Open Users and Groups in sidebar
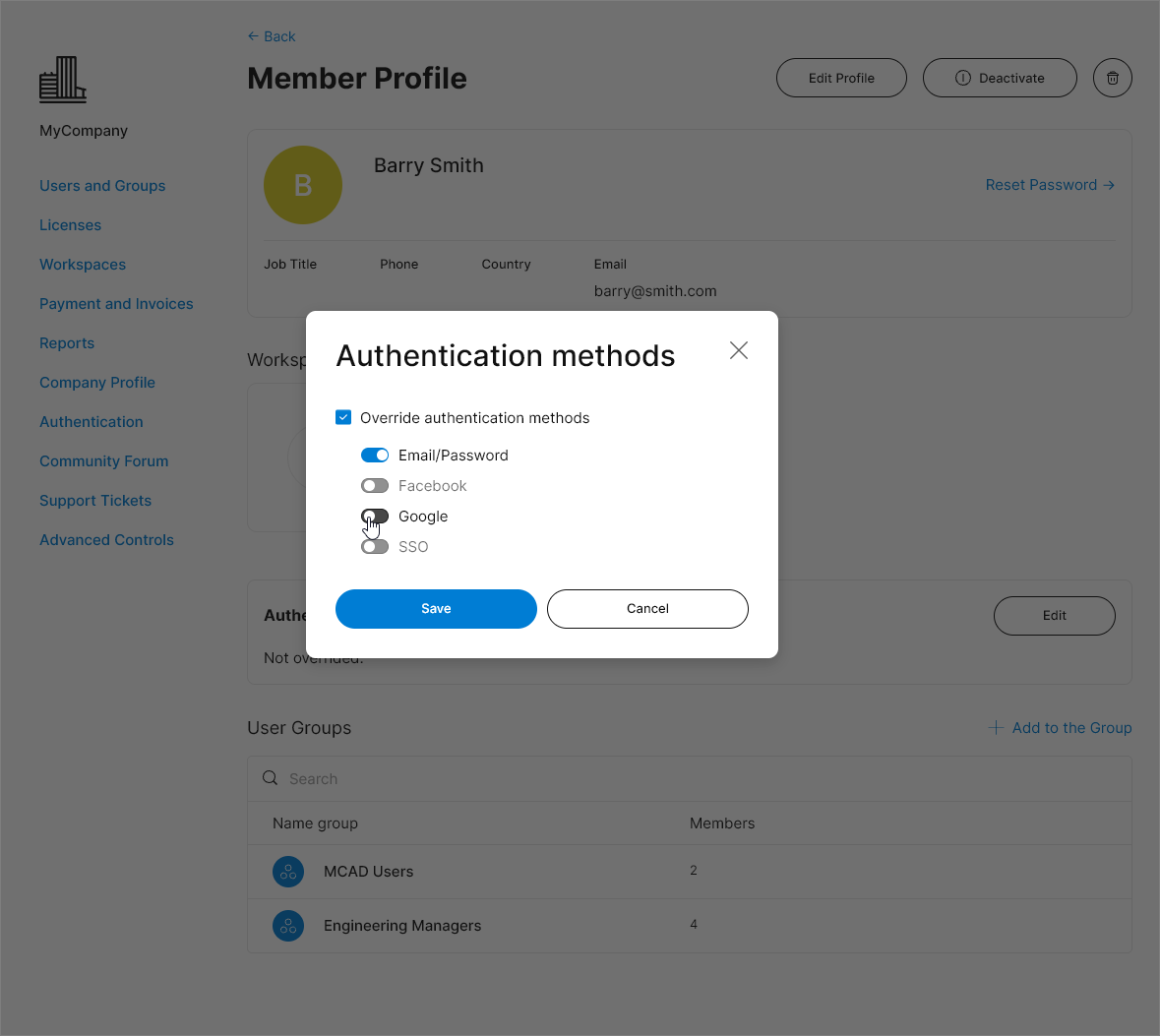The image size is (1160, 1036). (102, 186)
